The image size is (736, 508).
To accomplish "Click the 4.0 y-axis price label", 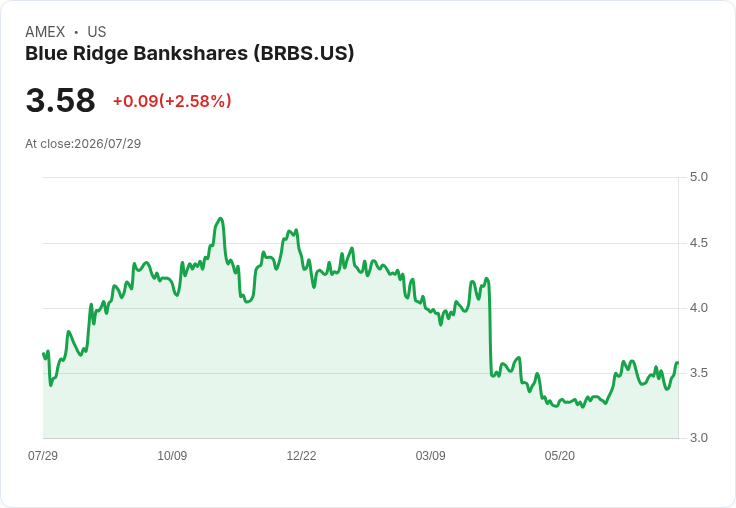I will pos(698,308).
